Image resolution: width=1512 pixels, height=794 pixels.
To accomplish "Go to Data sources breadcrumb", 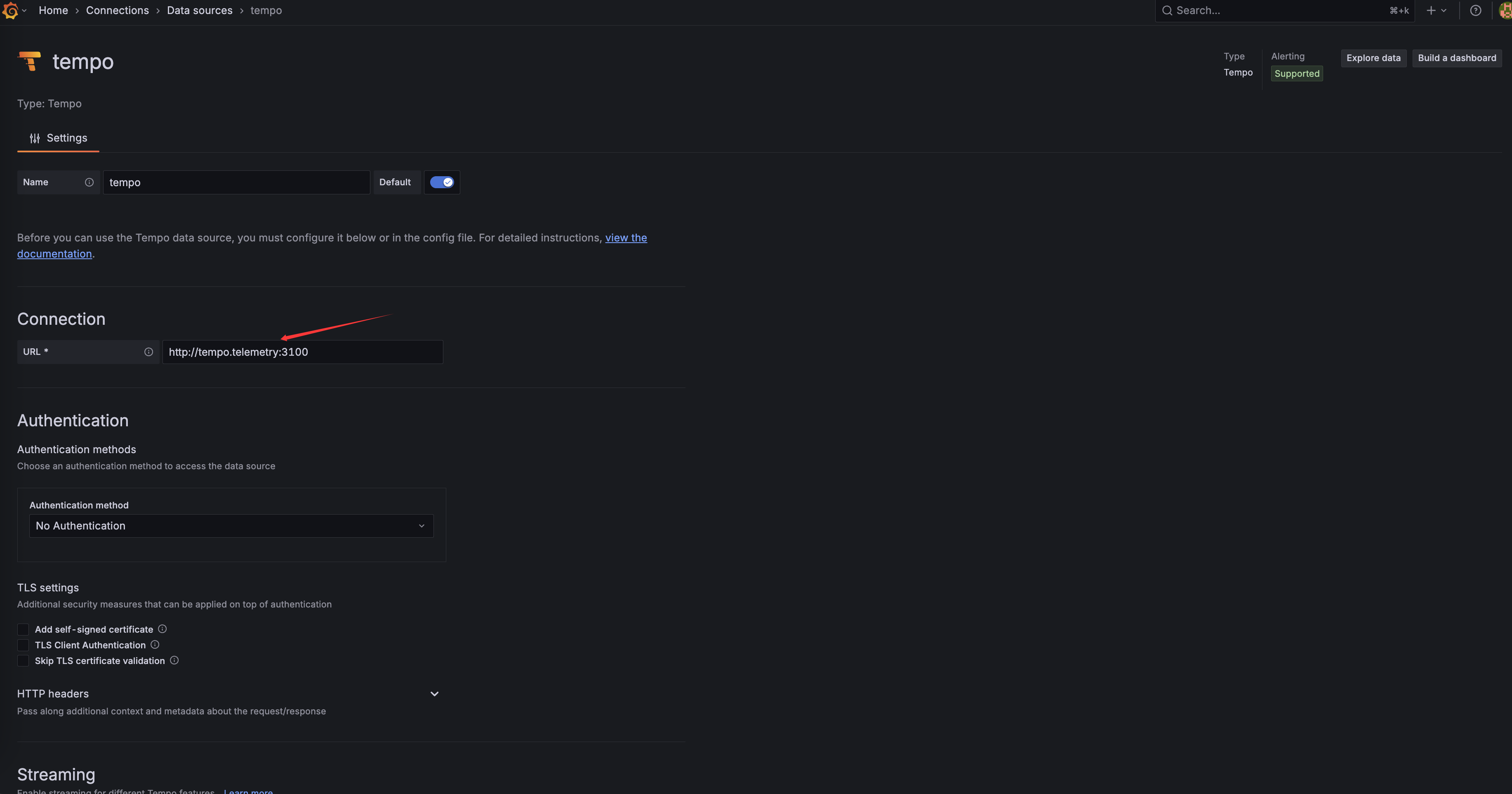I will [x=200, y=11].
